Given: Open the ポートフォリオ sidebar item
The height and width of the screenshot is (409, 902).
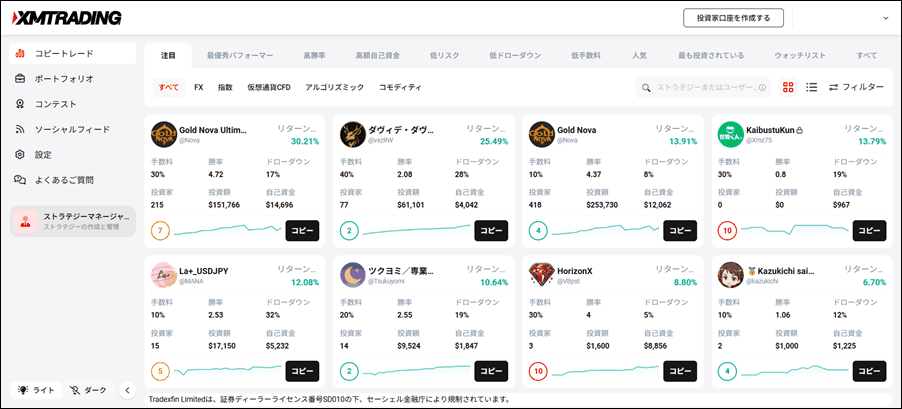Looking at the screenshot, I should pyautogui.click(x=72, y=79).
